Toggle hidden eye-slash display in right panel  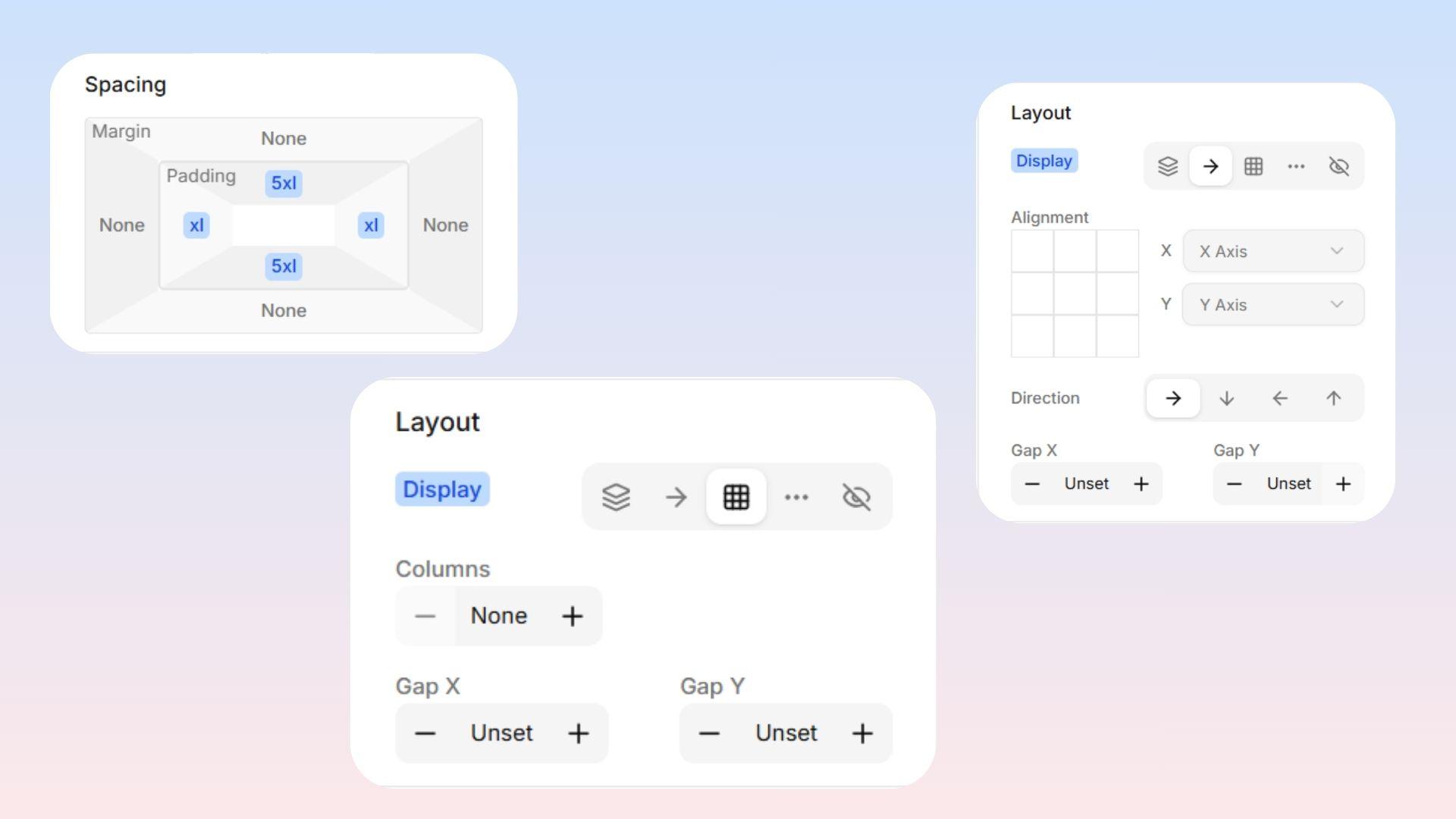pyautogui.click(x=1339, y=166)
